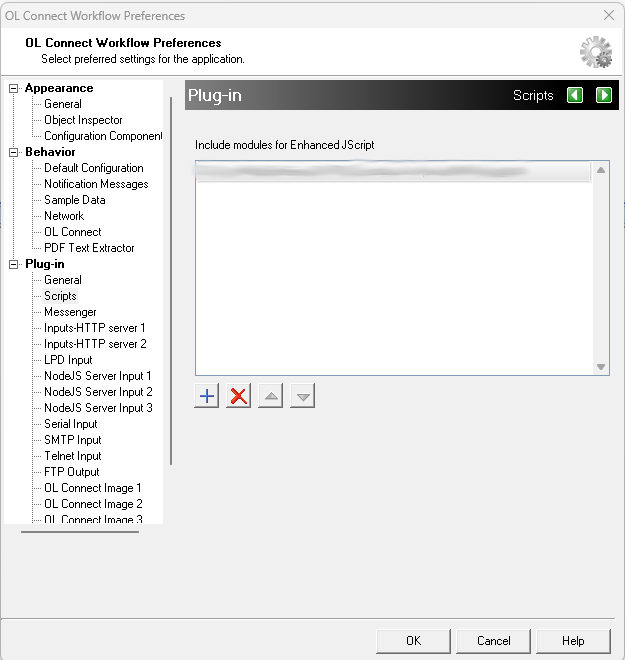Click the Behavior group label
625x660 pixels.
pyautogui.click(x=50, y=152)
